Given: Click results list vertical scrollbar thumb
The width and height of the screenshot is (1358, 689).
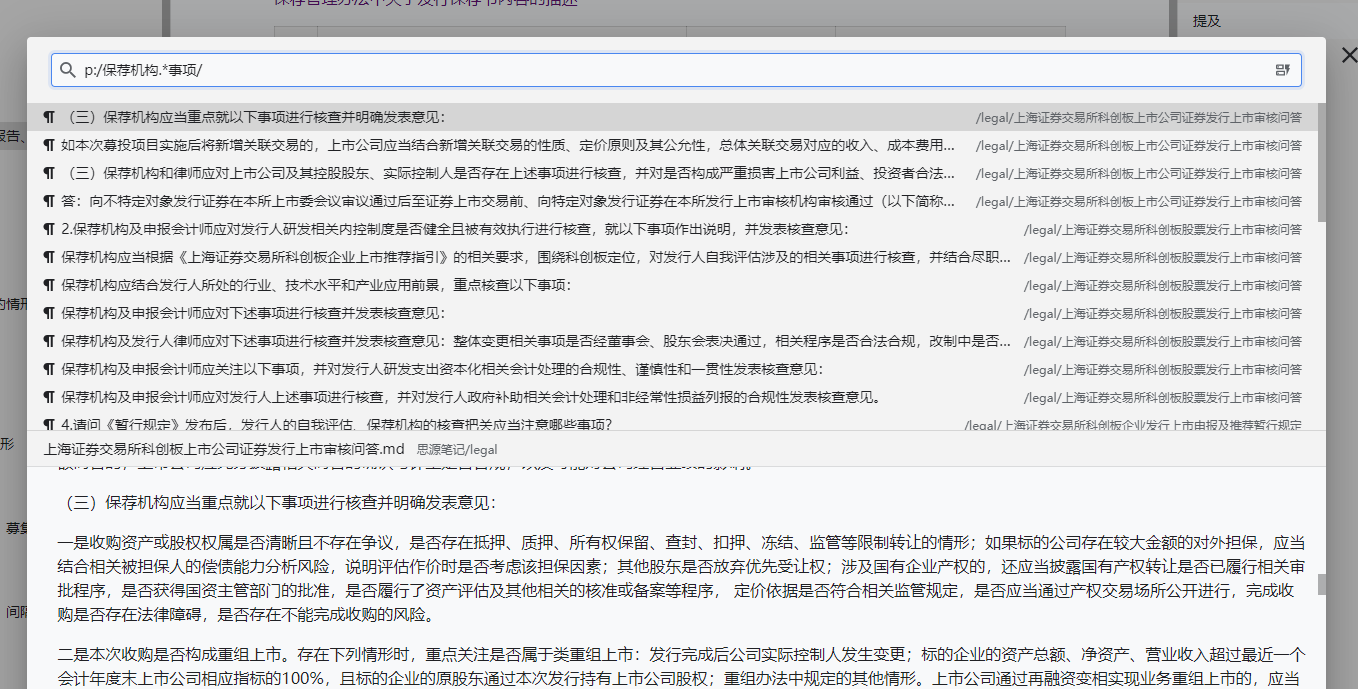Looking at the screenshot, I should [1322, 163].
